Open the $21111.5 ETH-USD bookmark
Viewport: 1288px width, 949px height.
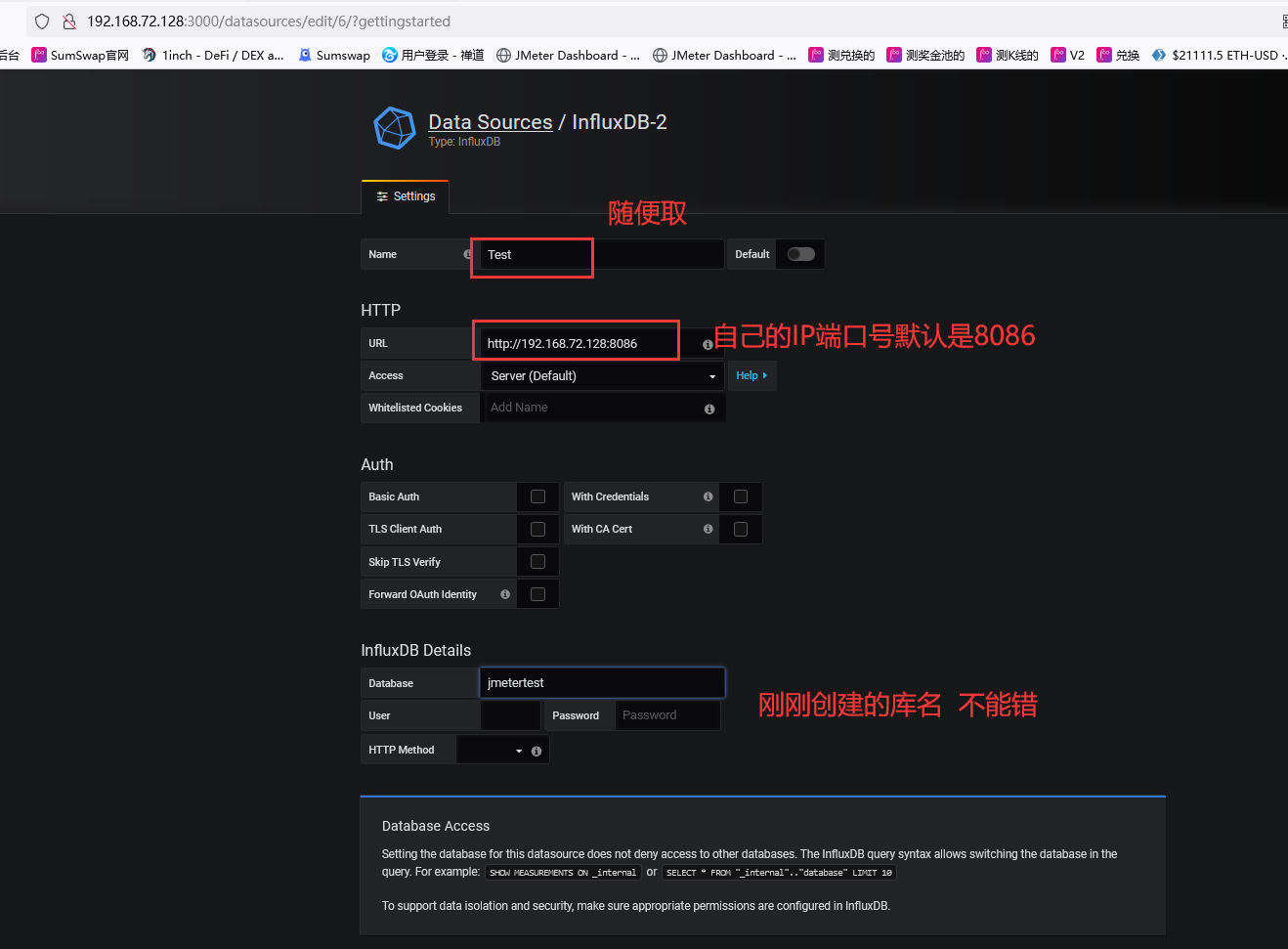tap(1220, 55)
